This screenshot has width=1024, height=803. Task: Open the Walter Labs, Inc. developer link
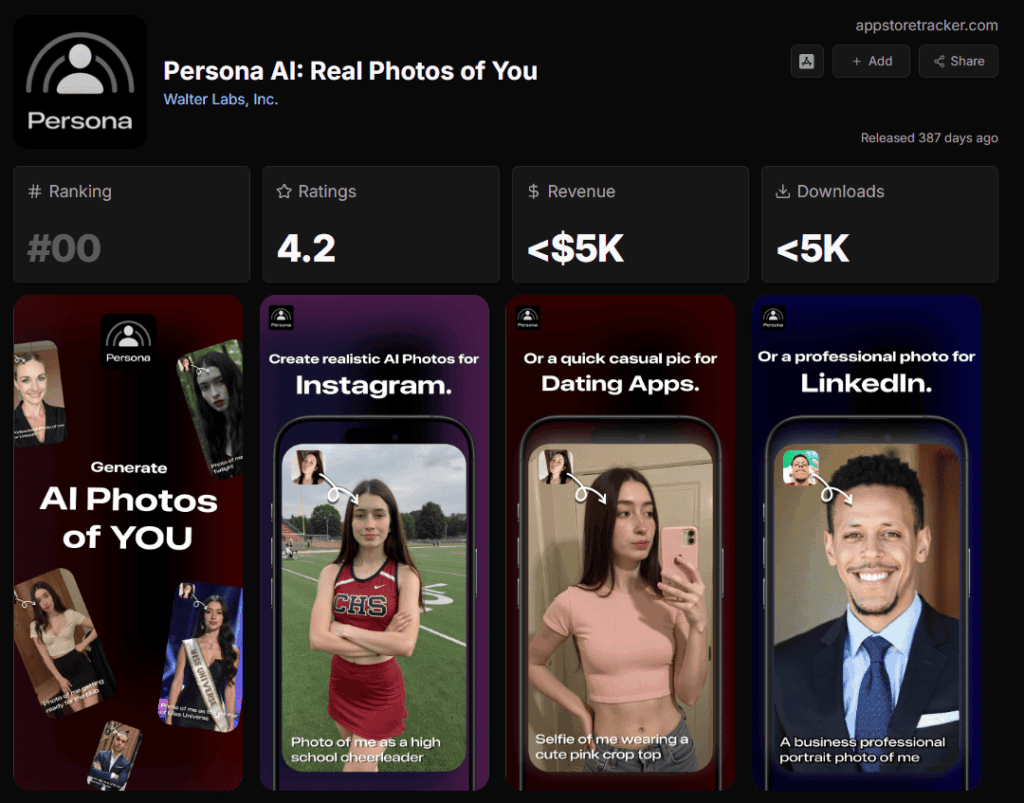[221, 99]
